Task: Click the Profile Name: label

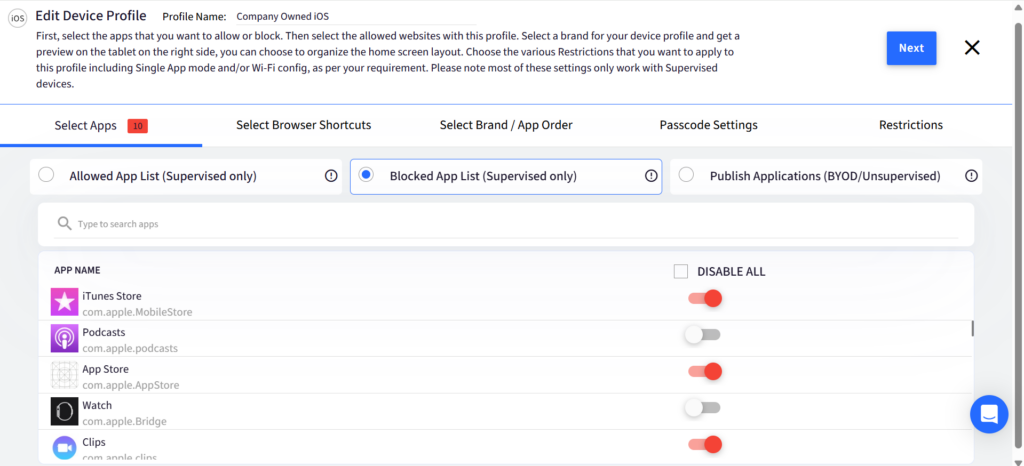Action: [x=195, y=17]
